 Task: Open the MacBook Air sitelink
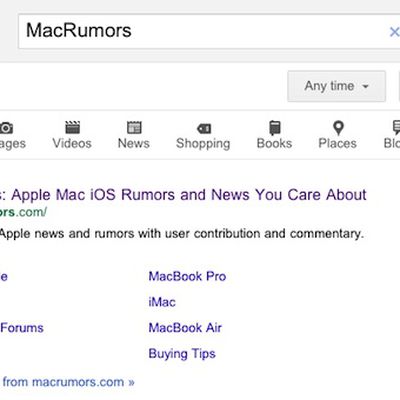(x=185, y=328)
